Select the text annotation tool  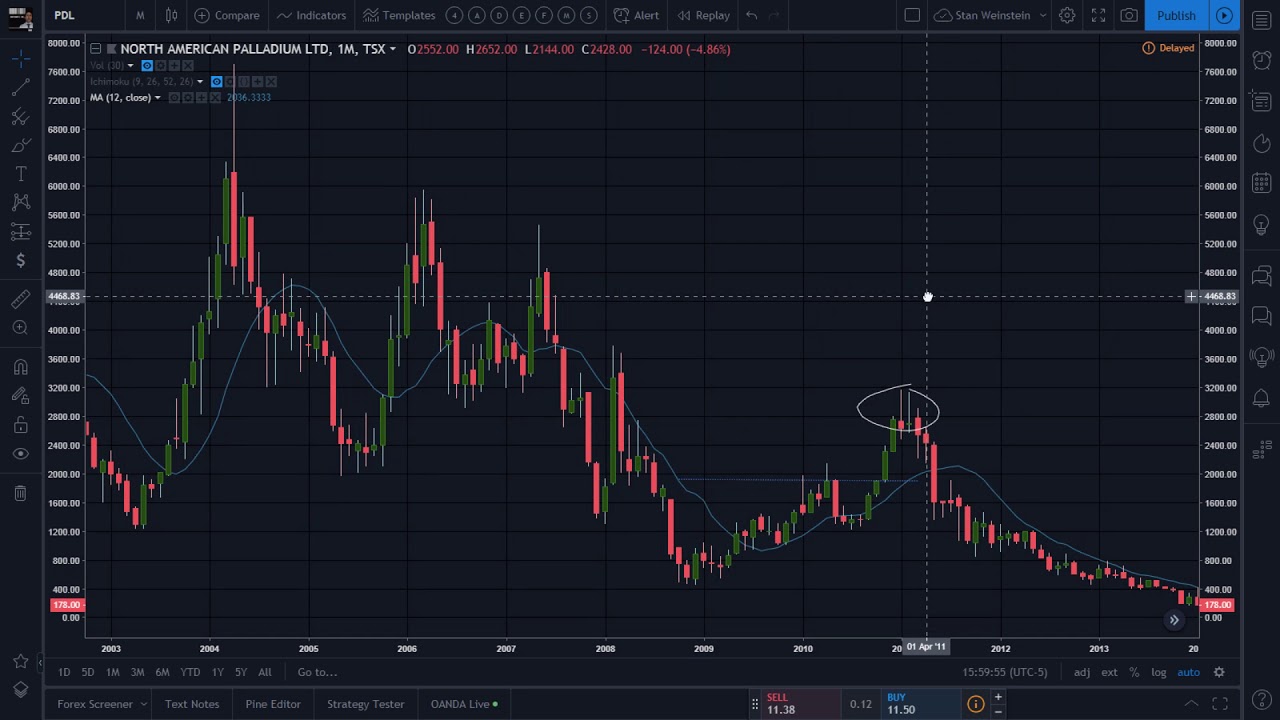tap(20, 175)
